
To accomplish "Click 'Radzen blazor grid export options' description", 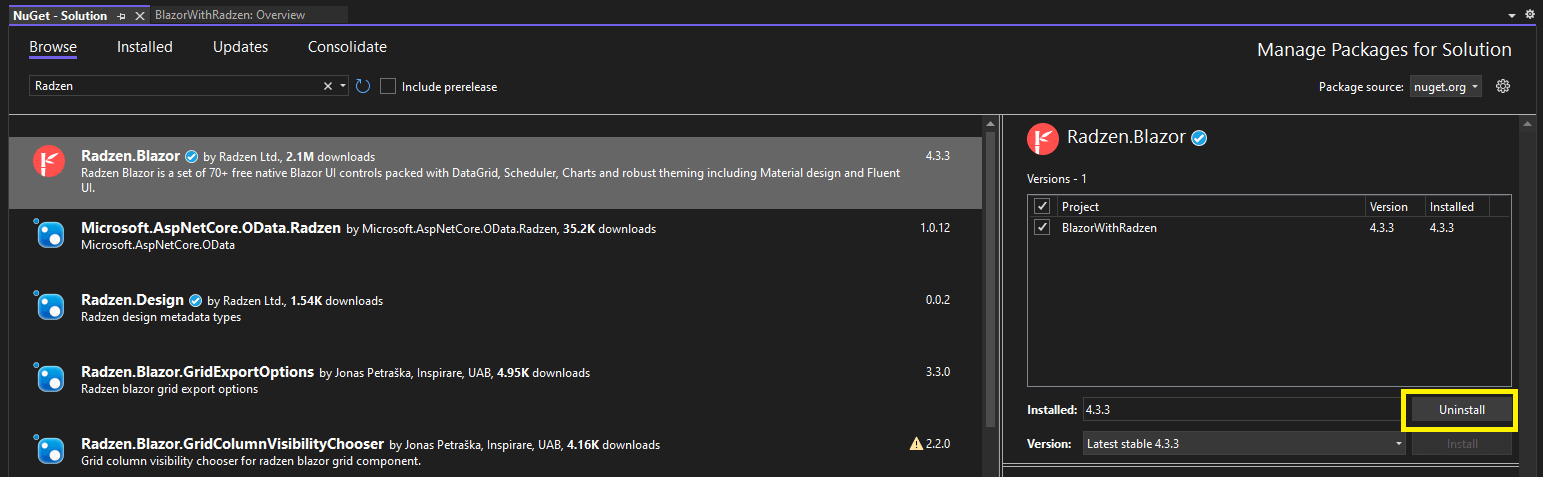I will [169, 389].
